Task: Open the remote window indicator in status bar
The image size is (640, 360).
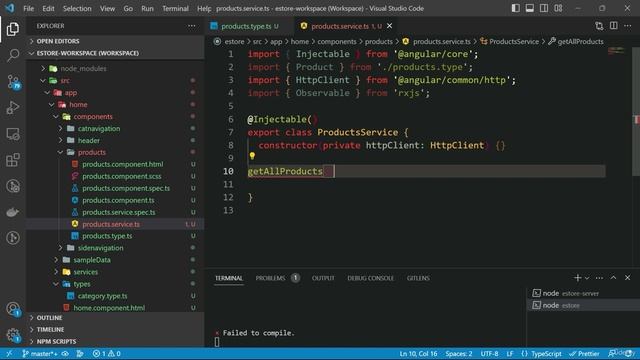Action: (9, 353)
